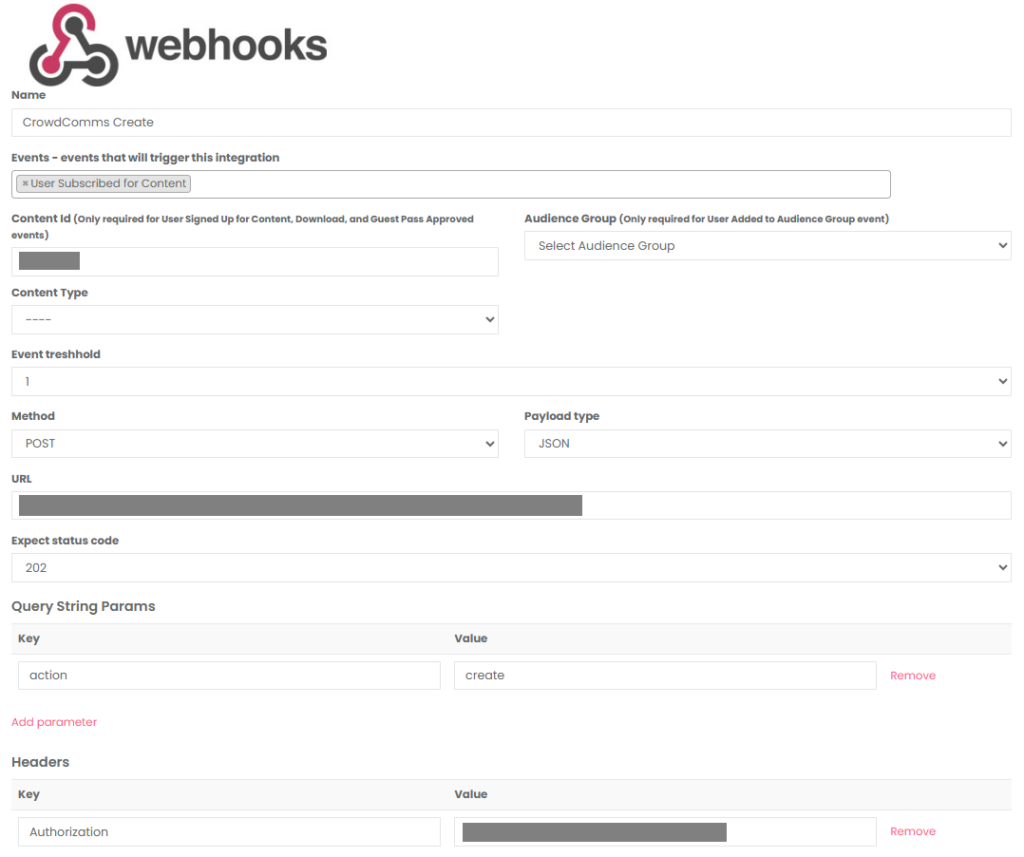This screenshot has width=1024, height=857.
Task: Remove the action query string parameter
Action: [x=912, y=676]
